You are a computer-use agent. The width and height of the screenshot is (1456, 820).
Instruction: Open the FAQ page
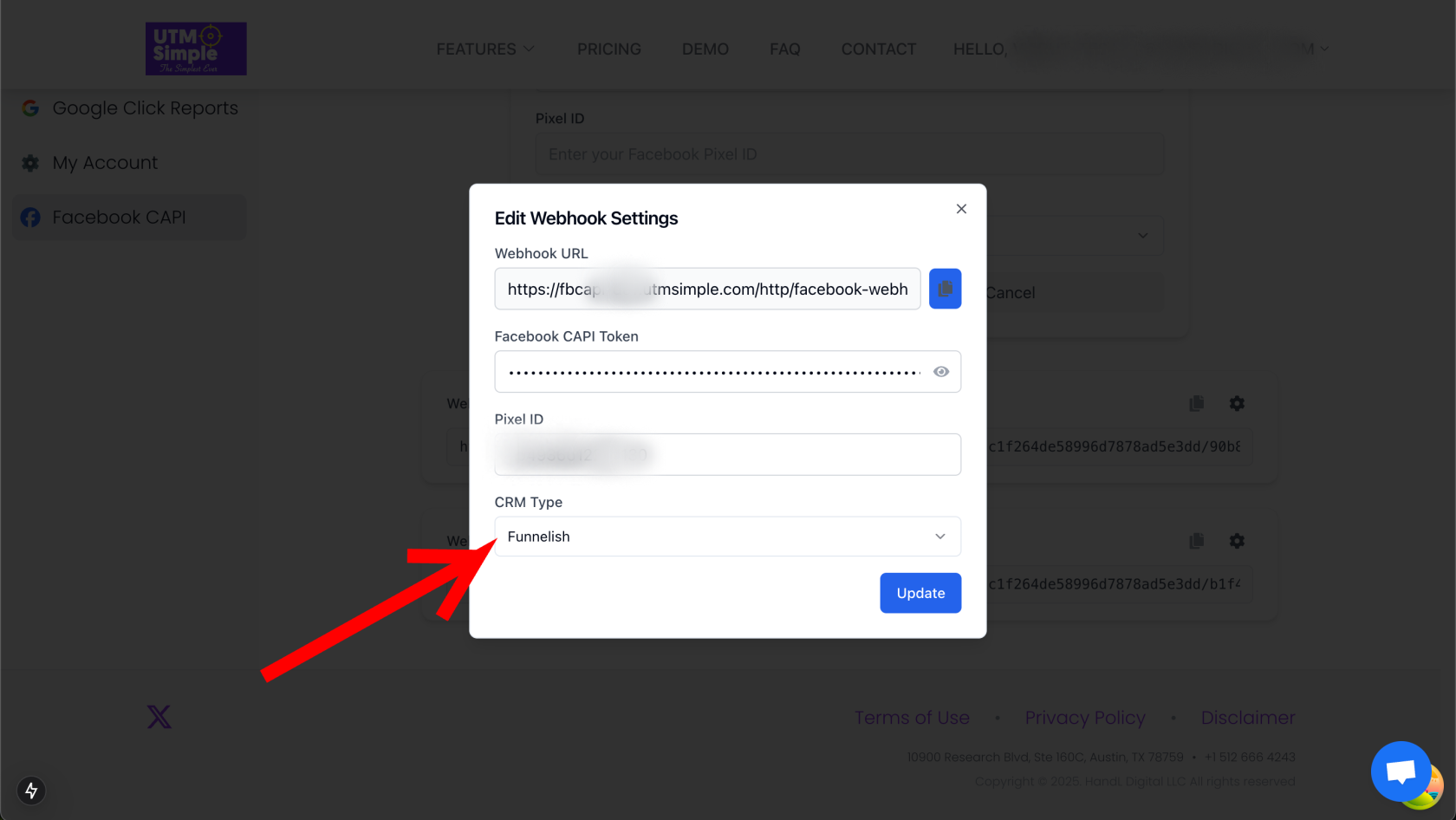(x=785, y=49)
